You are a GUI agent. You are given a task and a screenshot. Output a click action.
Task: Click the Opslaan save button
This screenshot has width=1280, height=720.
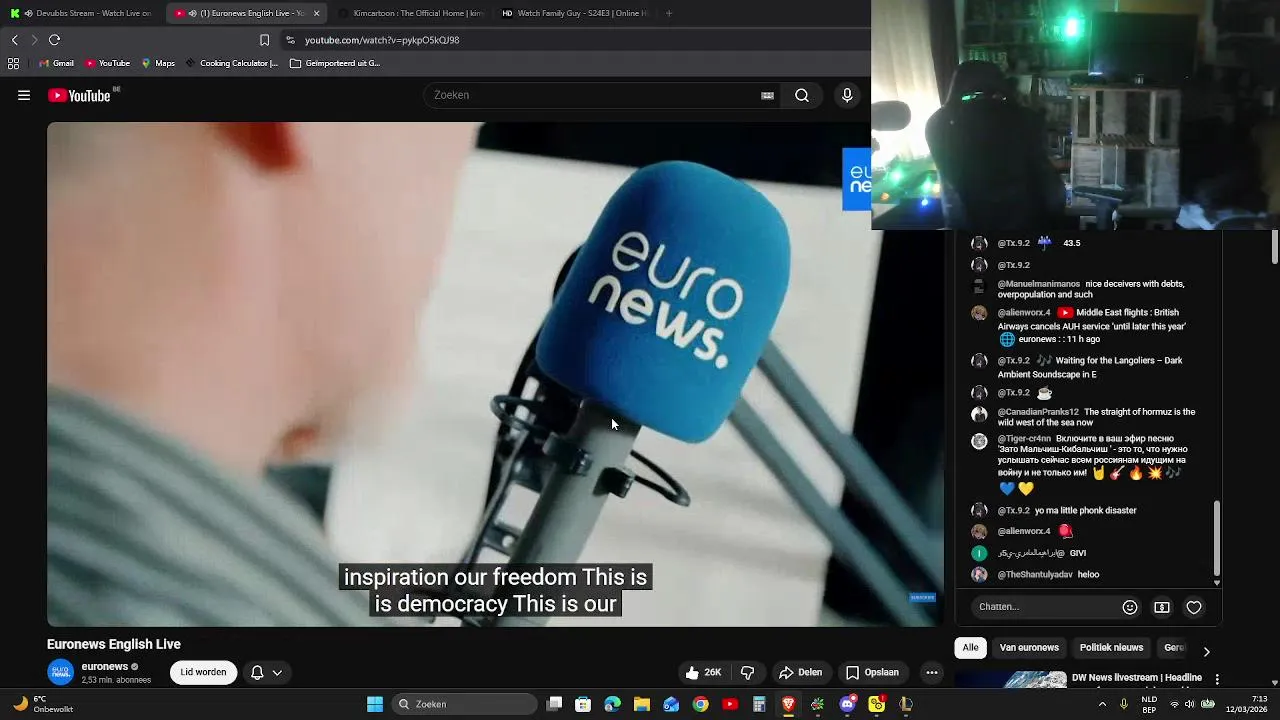click(x=872, y=673)
